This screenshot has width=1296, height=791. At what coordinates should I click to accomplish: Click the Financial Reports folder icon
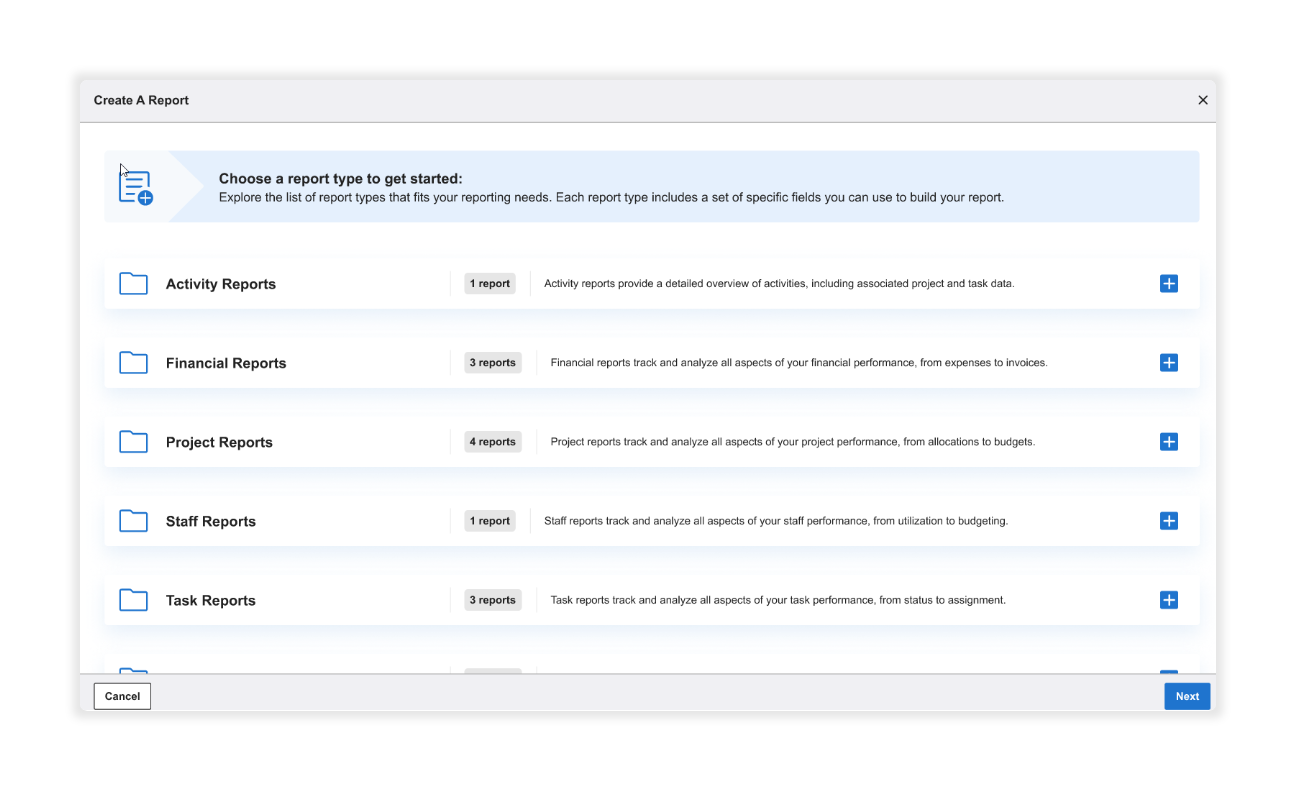pos(133,363)
